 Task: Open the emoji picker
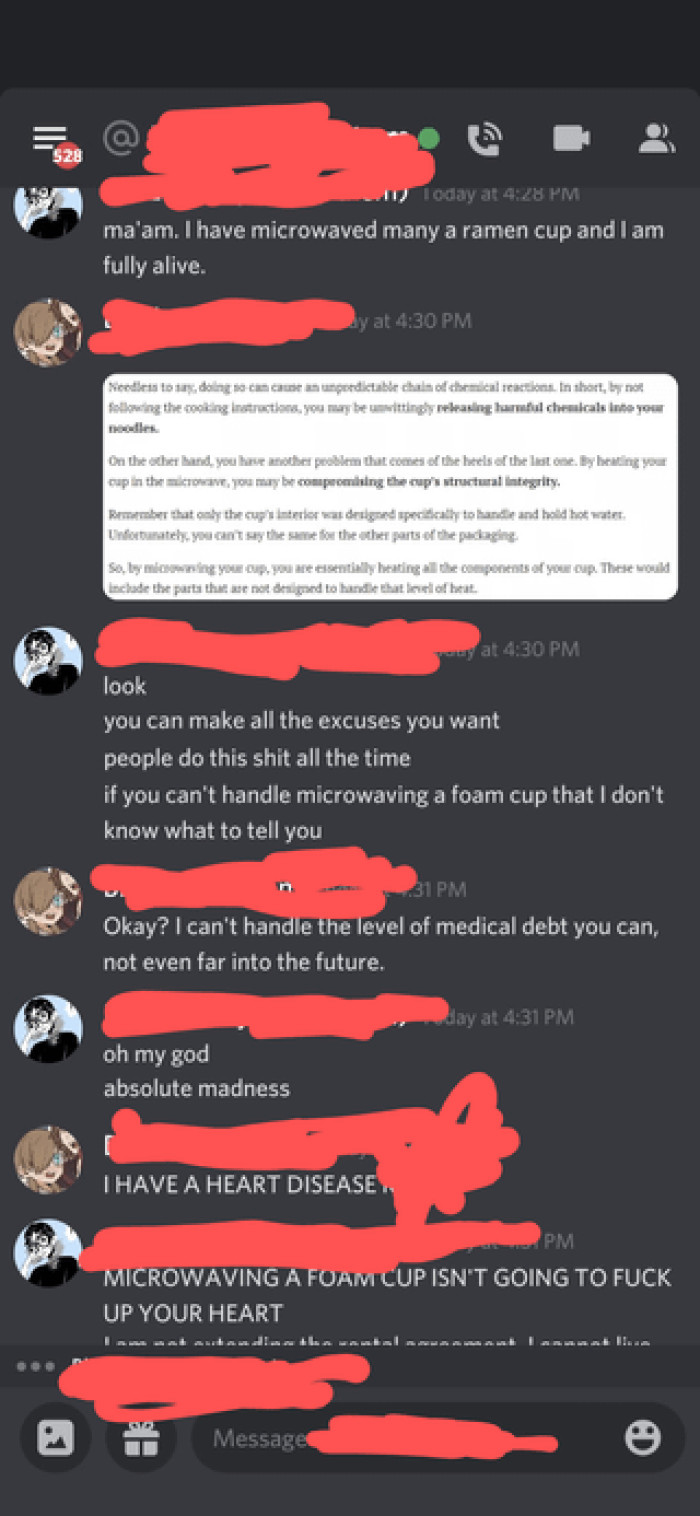[643, 1437]
